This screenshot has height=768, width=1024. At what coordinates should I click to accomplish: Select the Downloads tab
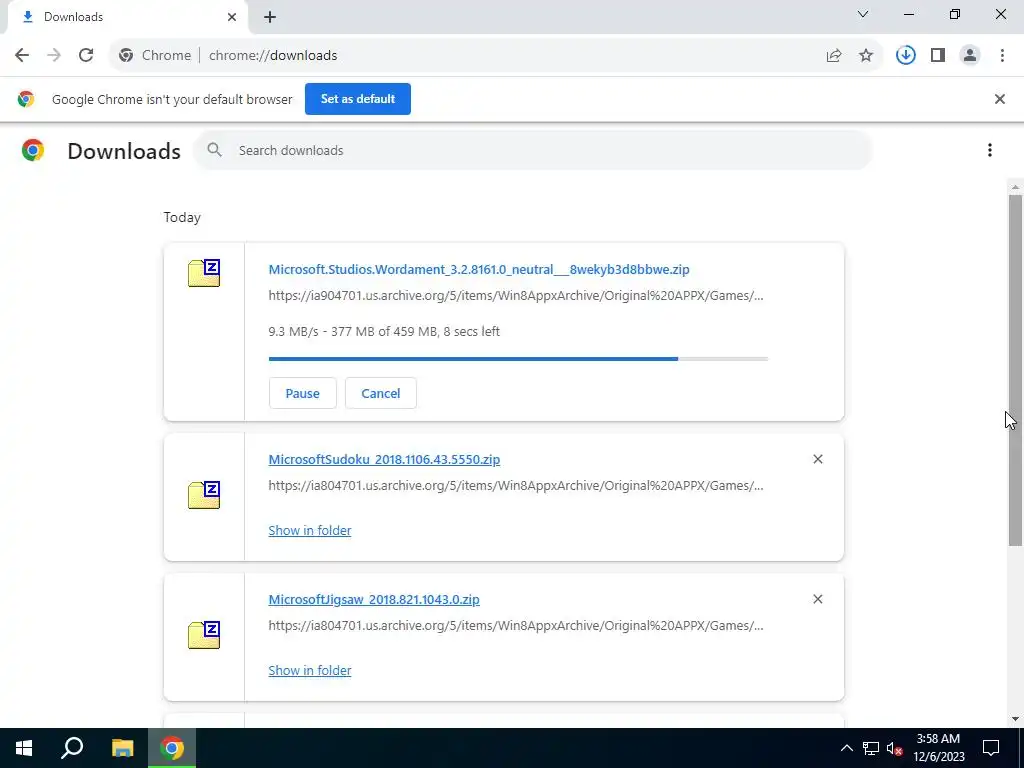pyautogui.click(x=127, y=17)
